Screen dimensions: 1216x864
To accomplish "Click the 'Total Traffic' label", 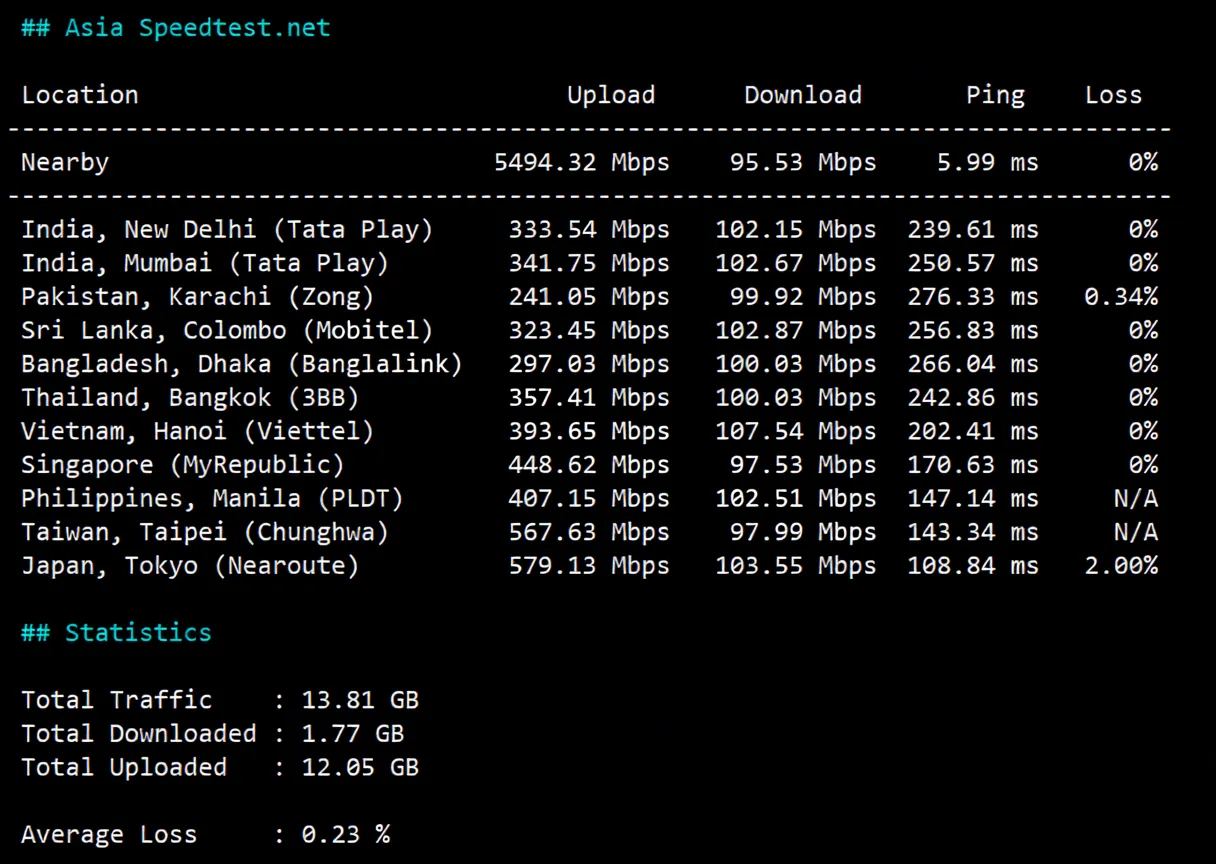I will pyautogui.click(x=117, y=699).
